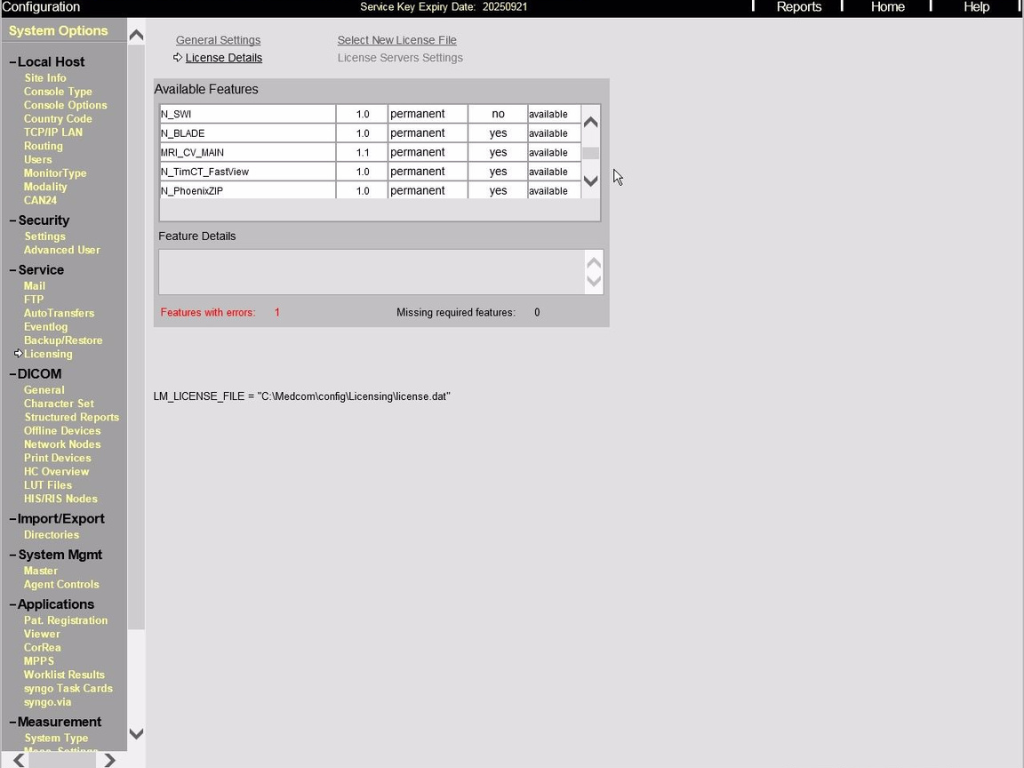Click the sidebar scroll down arrow
The image size is (1024, 768).
pos(137,733)
